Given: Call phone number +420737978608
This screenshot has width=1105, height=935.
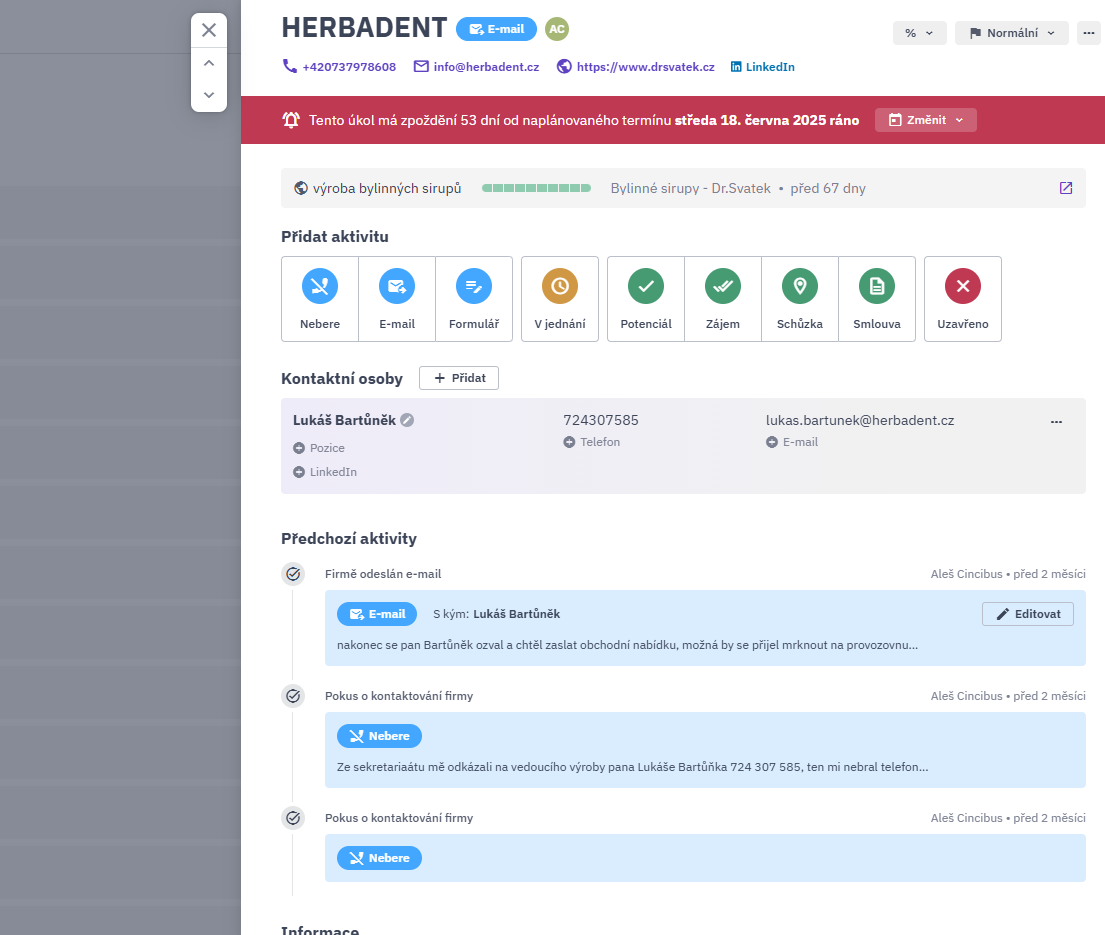Looking at the screenshot, I should [x=339, y=67].
